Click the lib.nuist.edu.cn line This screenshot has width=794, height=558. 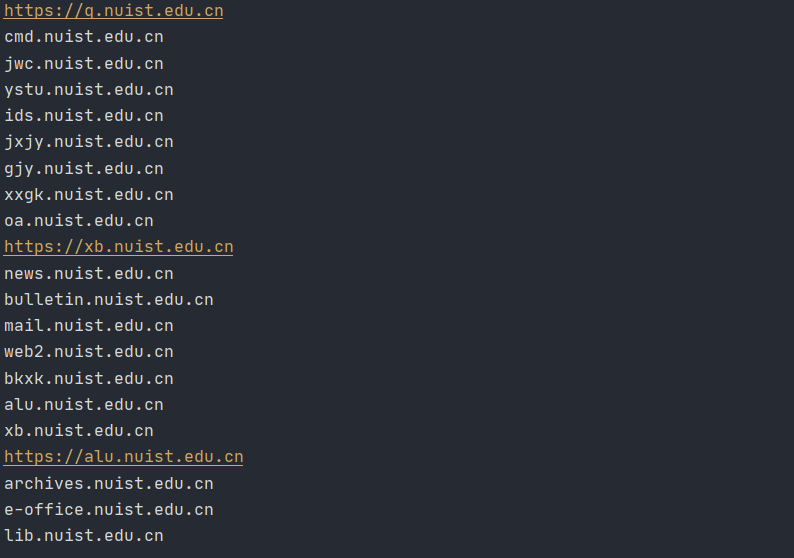click(x=84, y=536)
